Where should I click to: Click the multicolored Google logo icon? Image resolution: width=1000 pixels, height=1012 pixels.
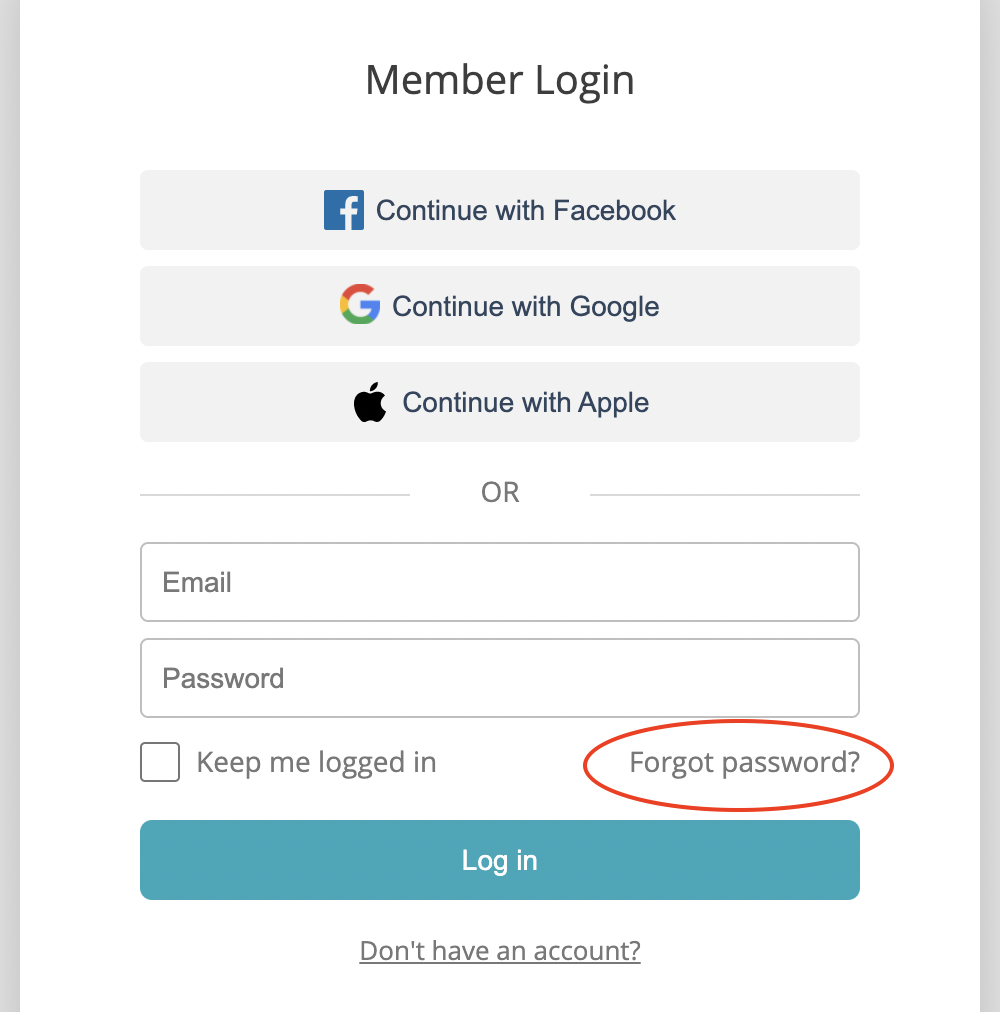[x=360, y=305]
